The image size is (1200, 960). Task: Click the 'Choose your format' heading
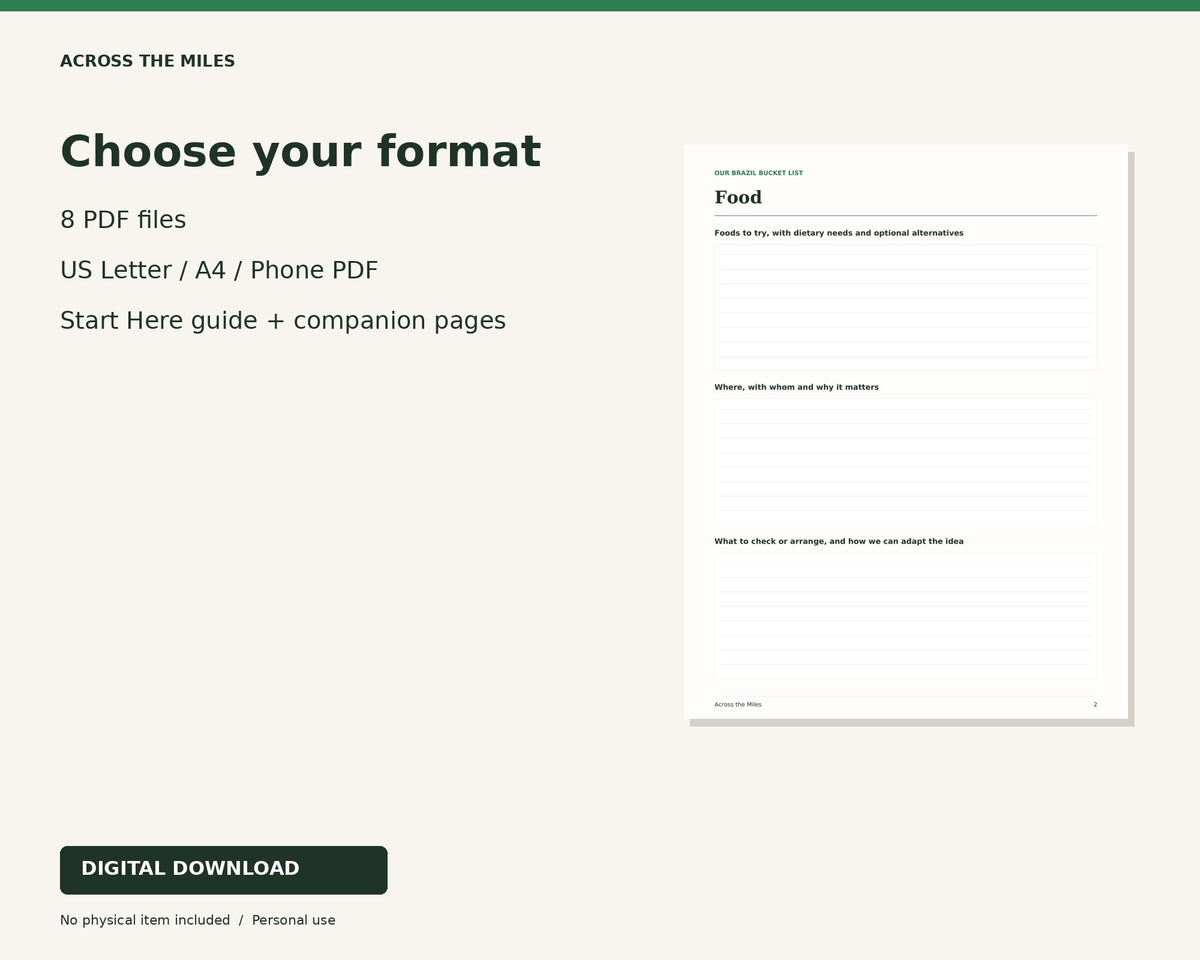click(x=300, y=152)
